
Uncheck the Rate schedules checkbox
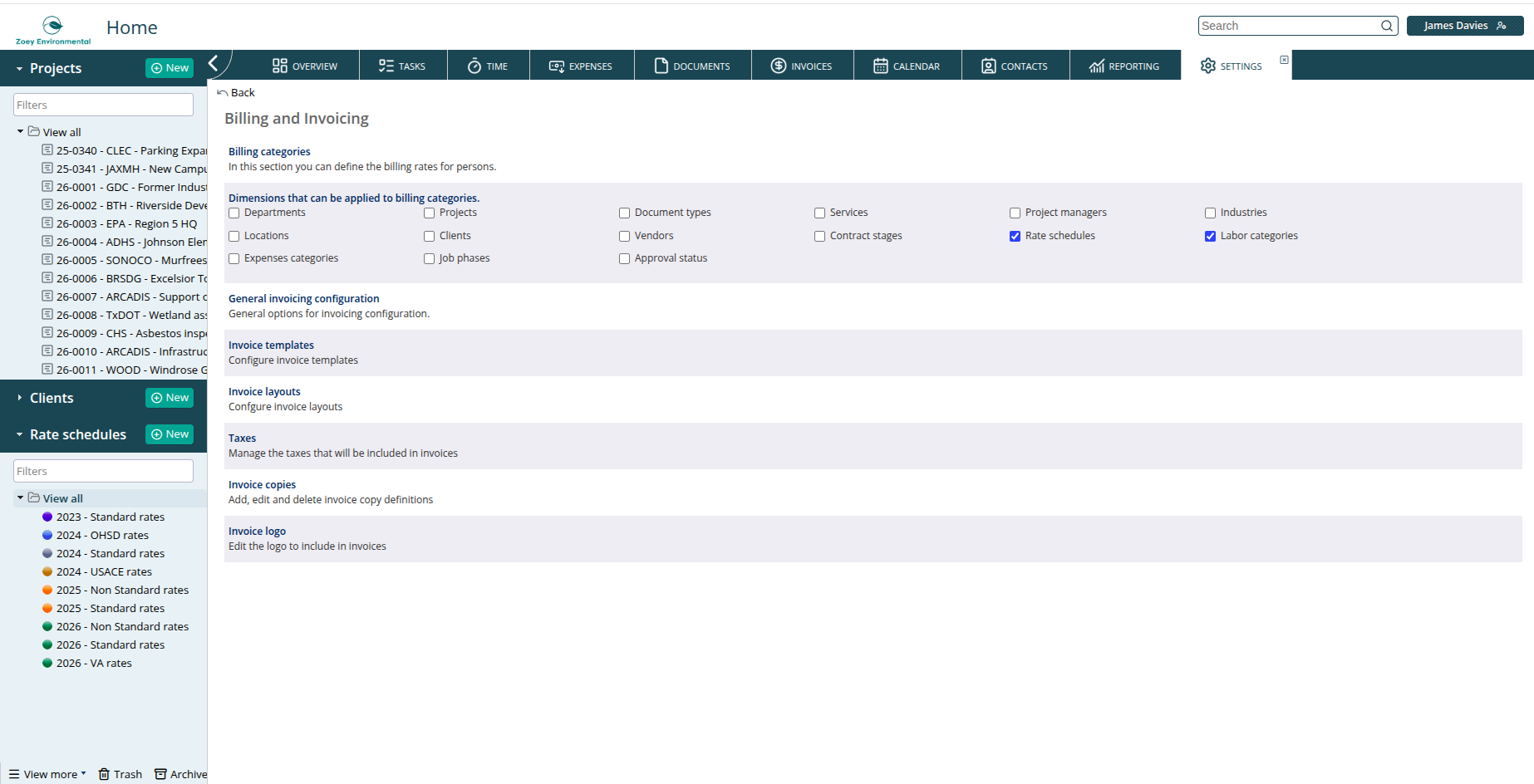coord(1015,237)
